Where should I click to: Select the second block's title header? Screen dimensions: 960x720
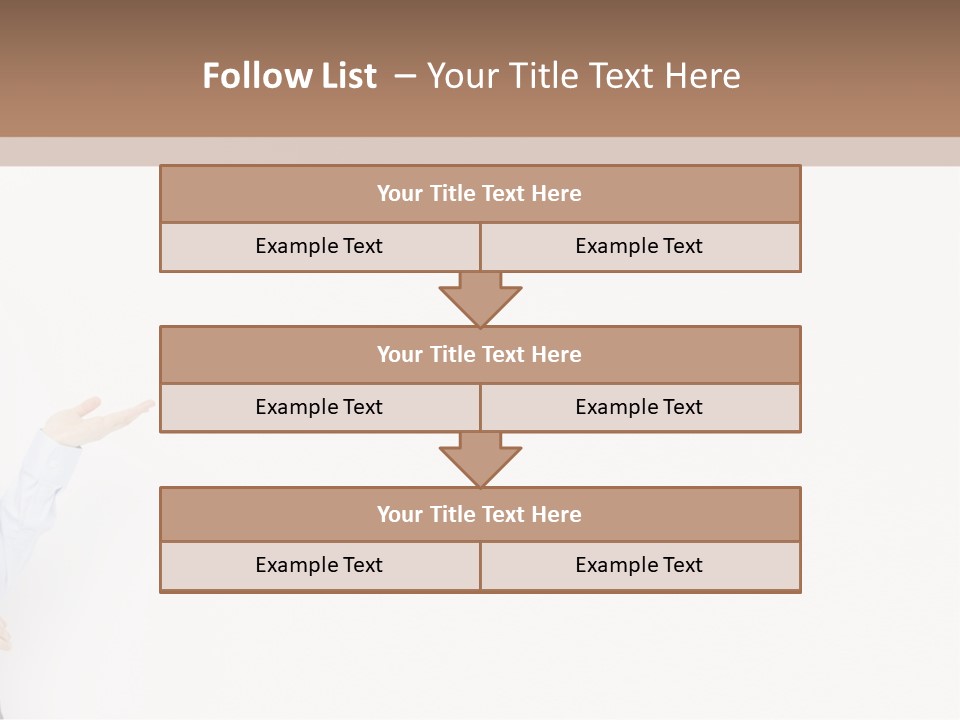click(480, 354)
